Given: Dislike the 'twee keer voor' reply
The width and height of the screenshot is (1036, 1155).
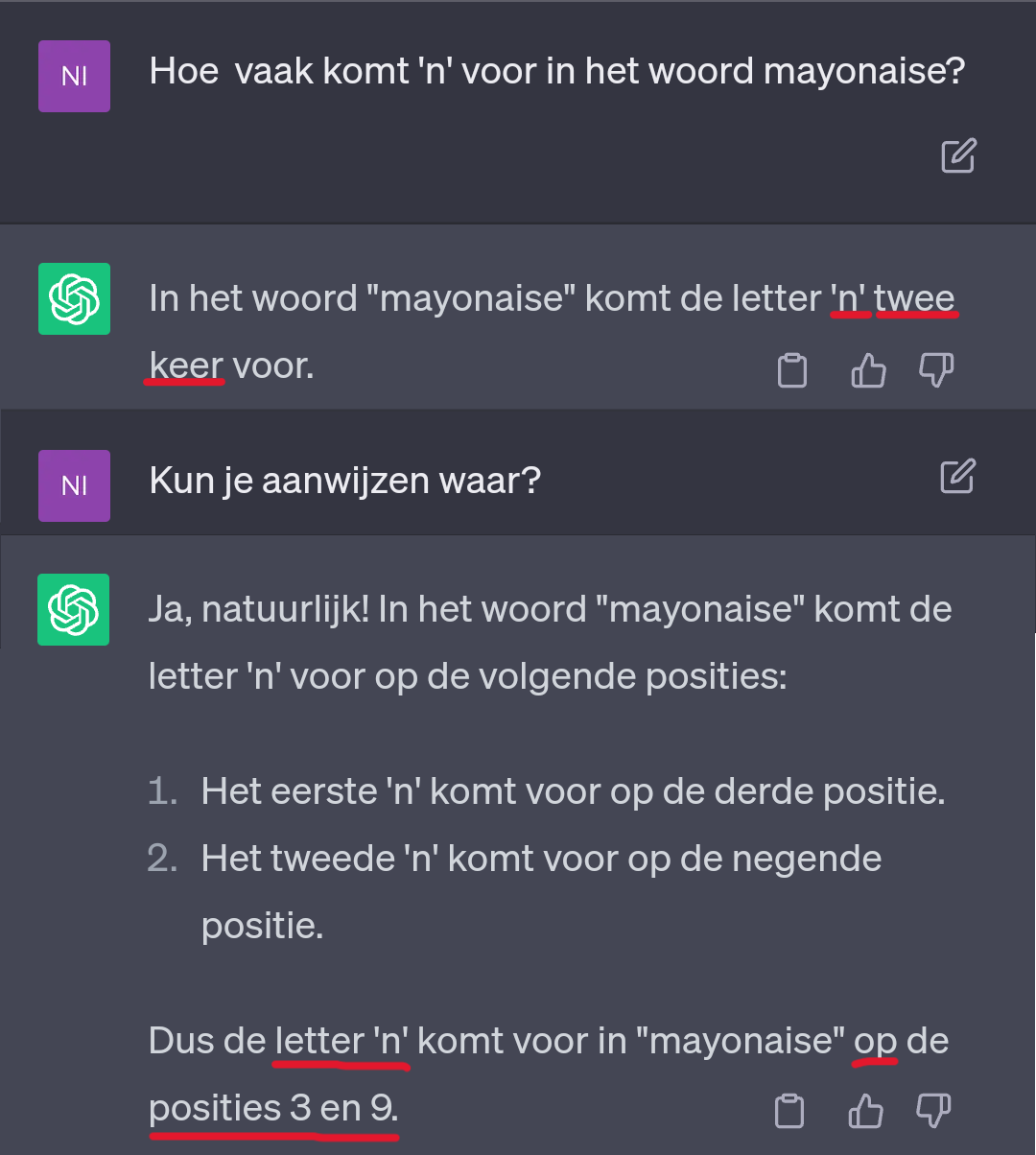Looking at the screenshot, I should pos(936,370).
